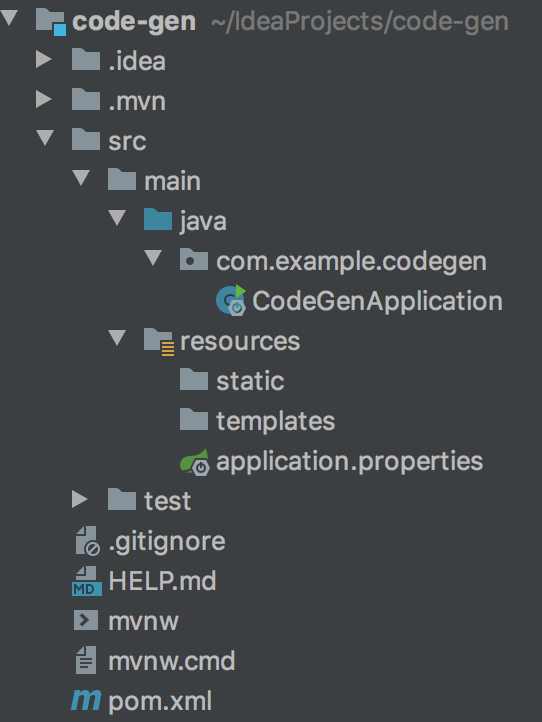542x722 pixels.
Task: Expand the .mvn folder arrow
Action: click(x=44, y=99)
